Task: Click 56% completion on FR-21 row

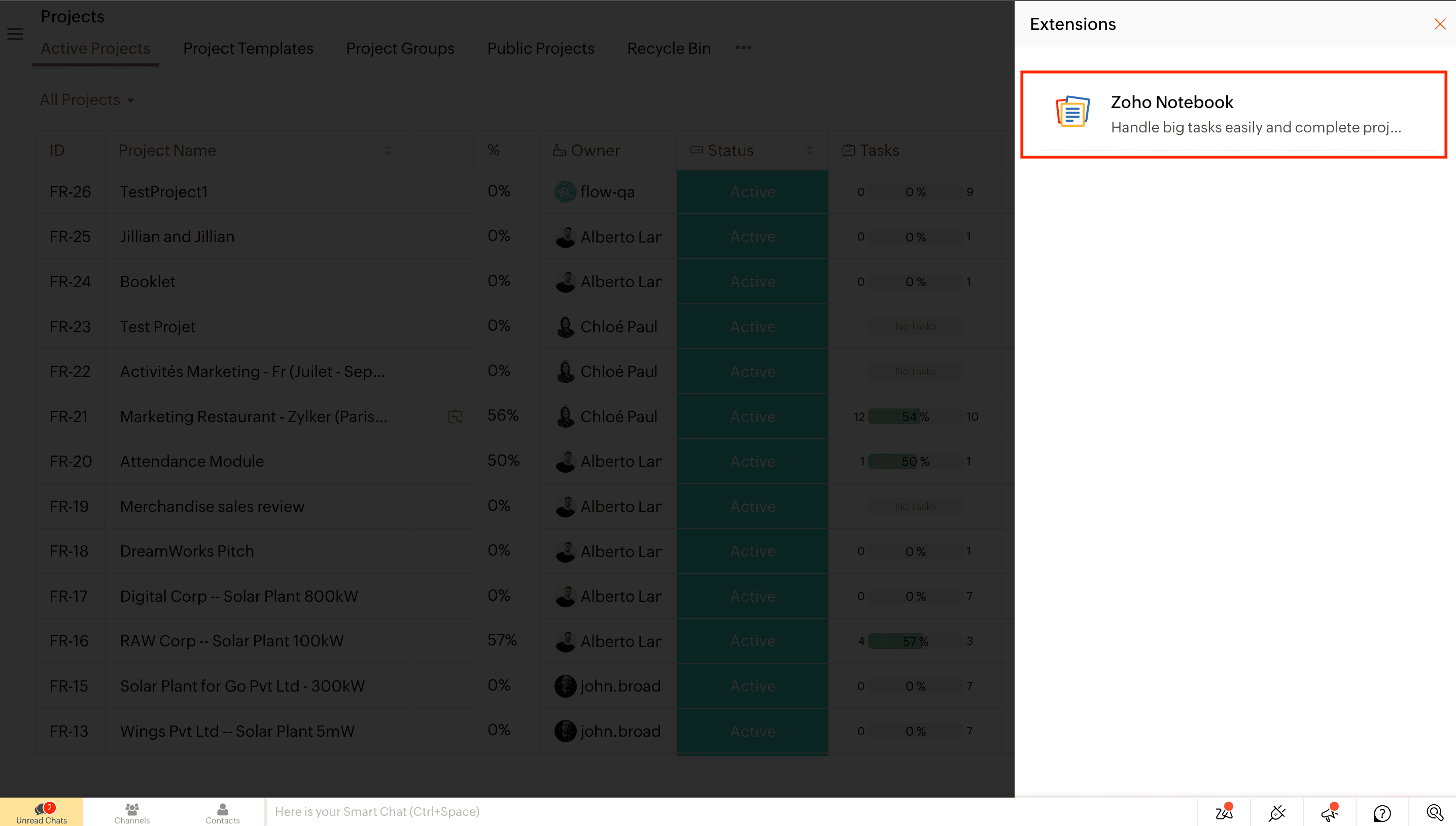Action: [503, 415]
